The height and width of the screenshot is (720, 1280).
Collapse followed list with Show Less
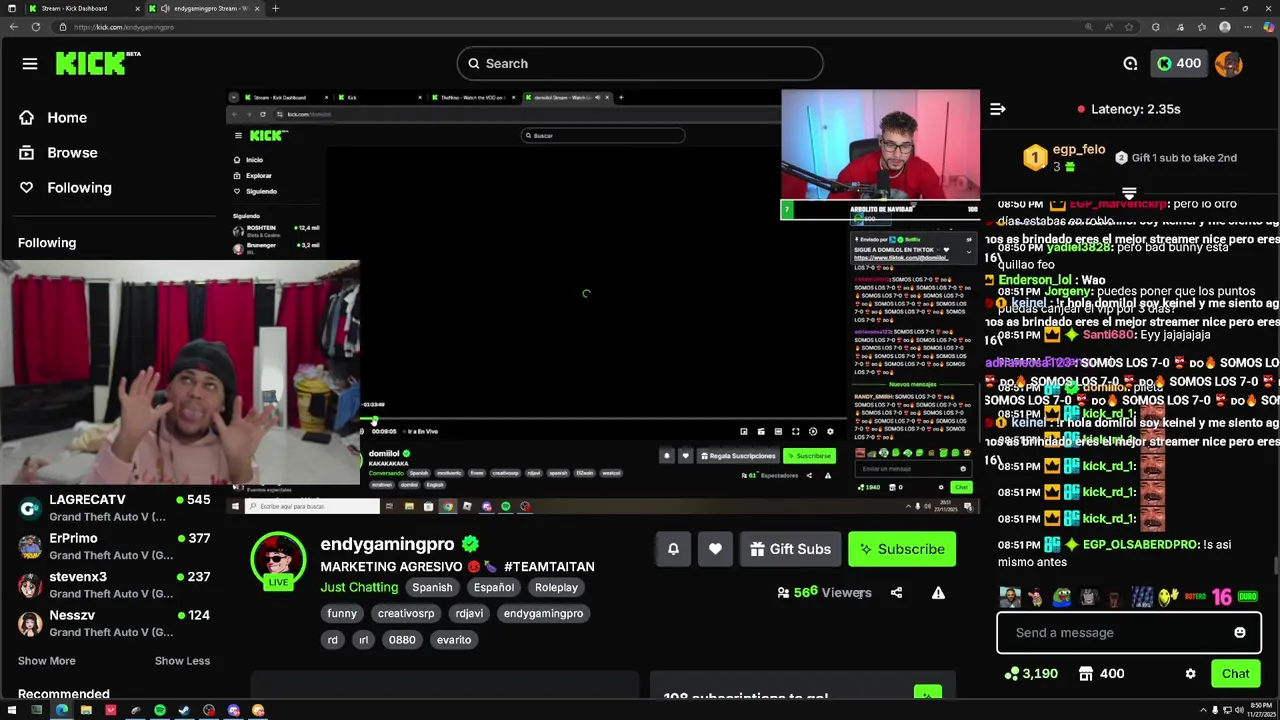[182, 661]
